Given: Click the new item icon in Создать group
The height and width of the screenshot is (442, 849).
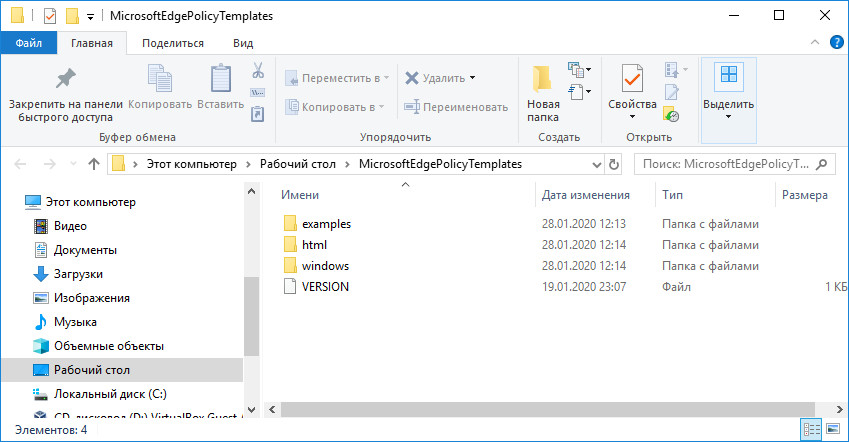Looking at the screenshot, I should point(576,69).
